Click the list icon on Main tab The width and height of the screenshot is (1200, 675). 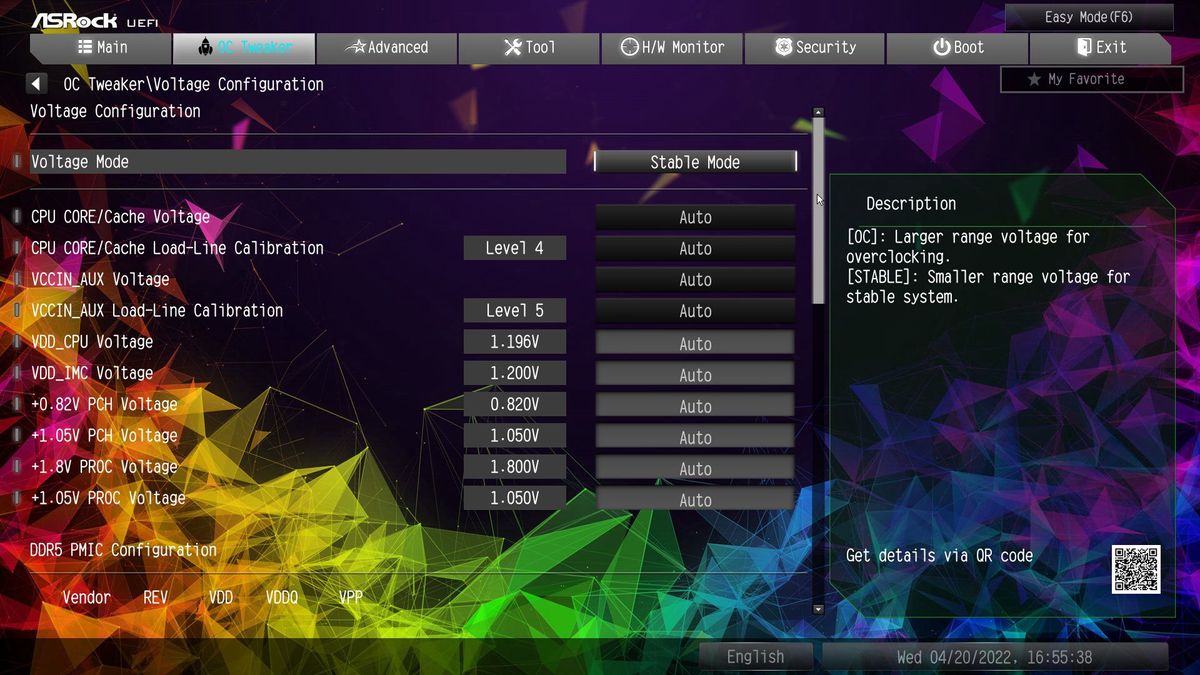coord(85,47)
